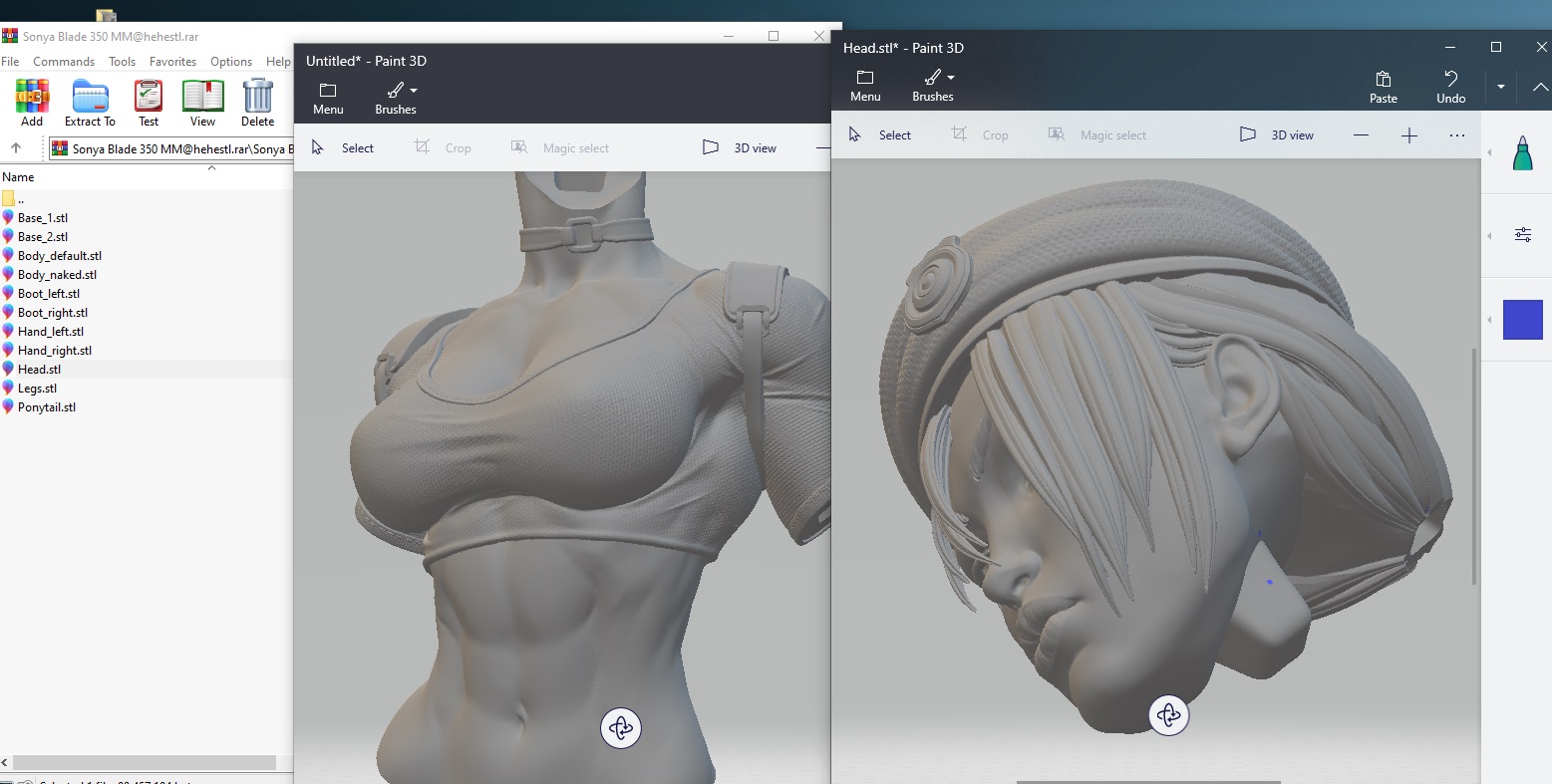Click the Add icon in WinRAR toolbar
Image resolution: width=1552 pixels, height=784 pixels.
click(x=32, y=103)
